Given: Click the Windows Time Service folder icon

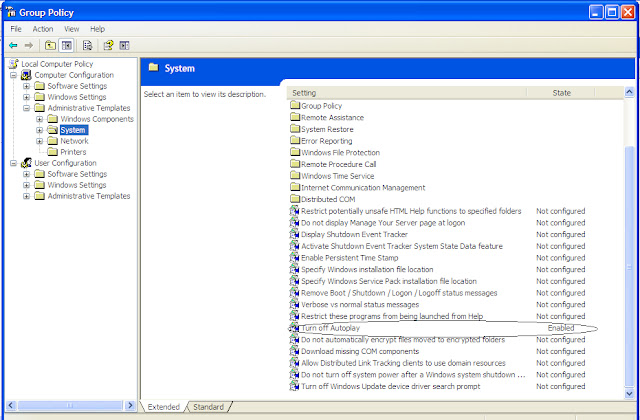Looking at the screenshot, I should point(295,176).
